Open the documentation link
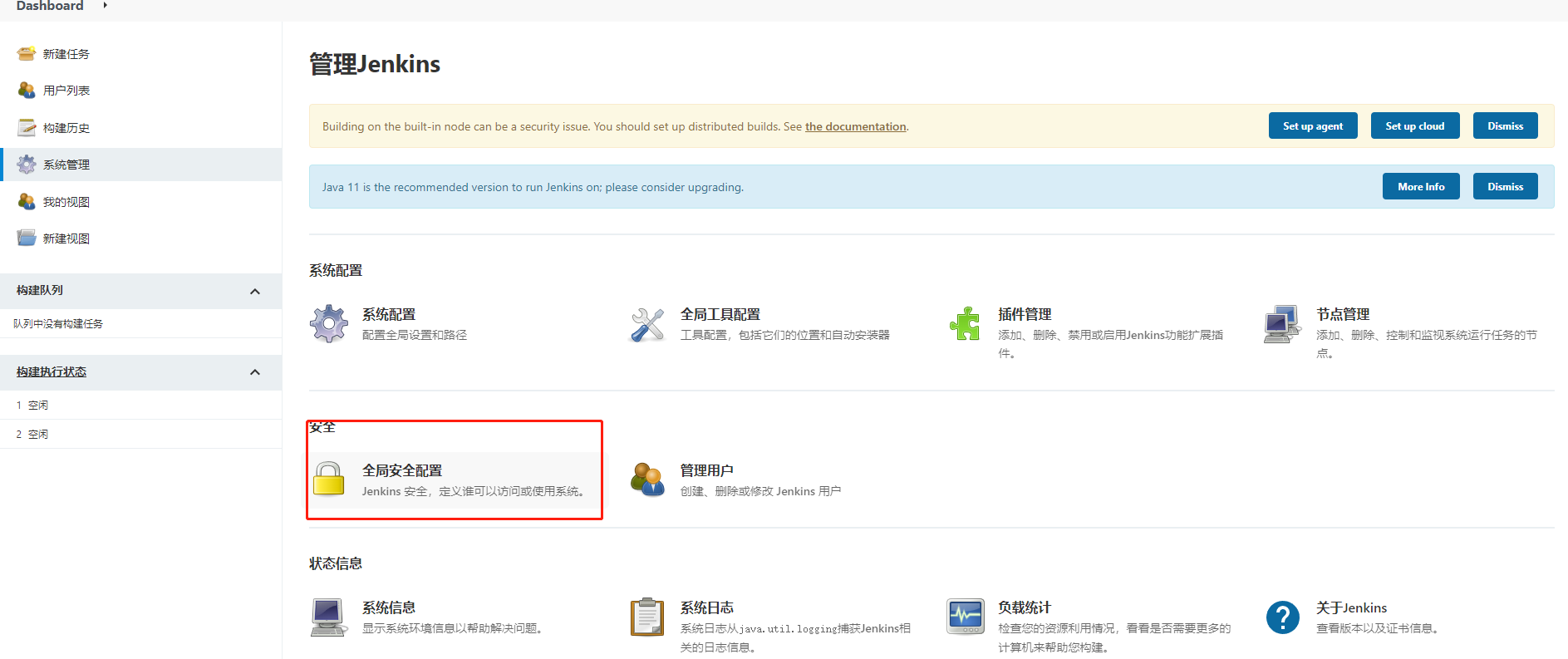1568x659 pixels. [856, 126]
